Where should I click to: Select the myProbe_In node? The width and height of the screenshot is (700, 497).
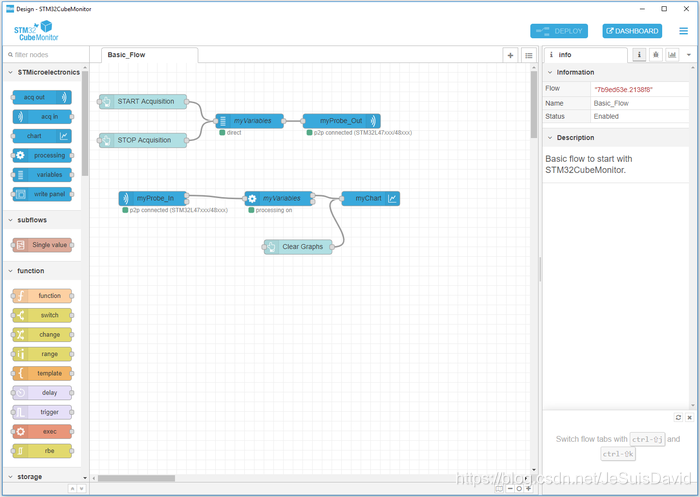click(153, 198)
